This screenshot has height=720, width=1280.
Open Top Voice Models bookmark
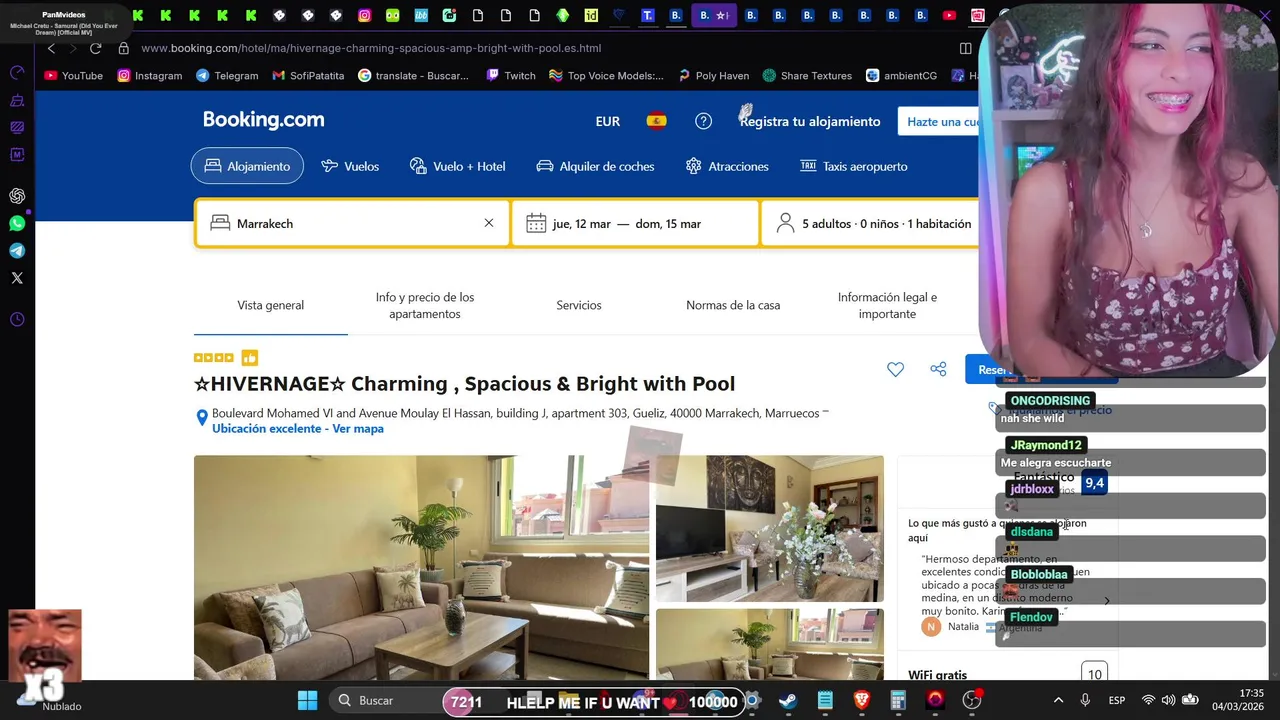606,75
